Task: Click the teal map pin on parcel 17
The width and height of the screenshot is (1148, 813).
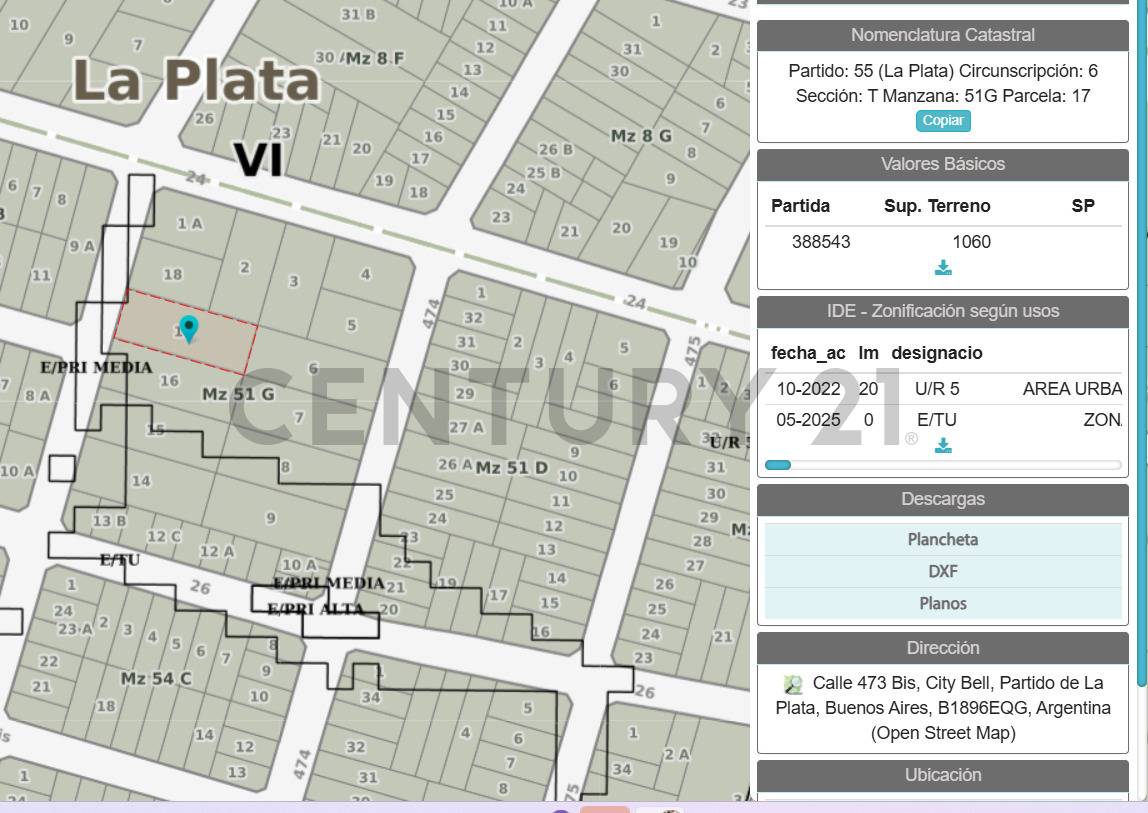Action: click(x=187, y=327)
